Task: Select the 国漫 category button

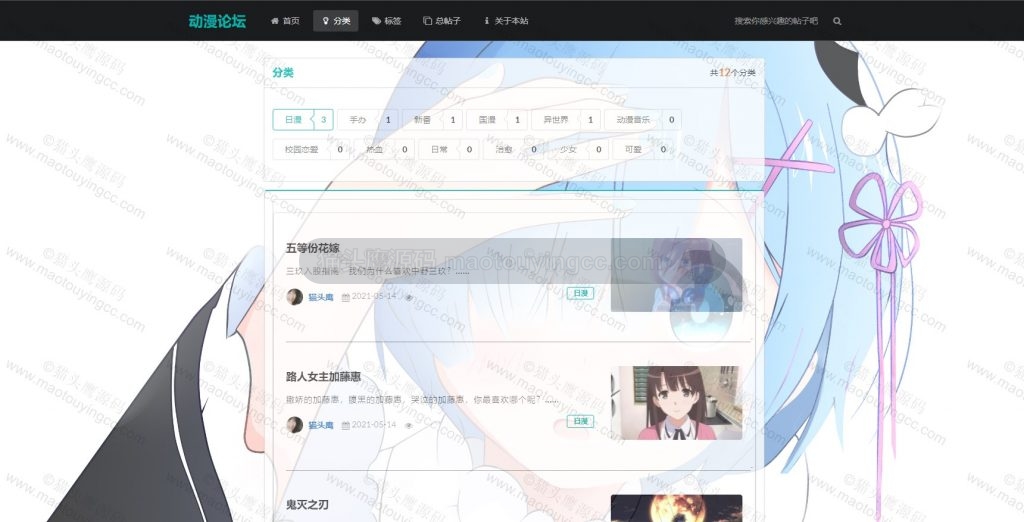Action: [x=497, y=120]
